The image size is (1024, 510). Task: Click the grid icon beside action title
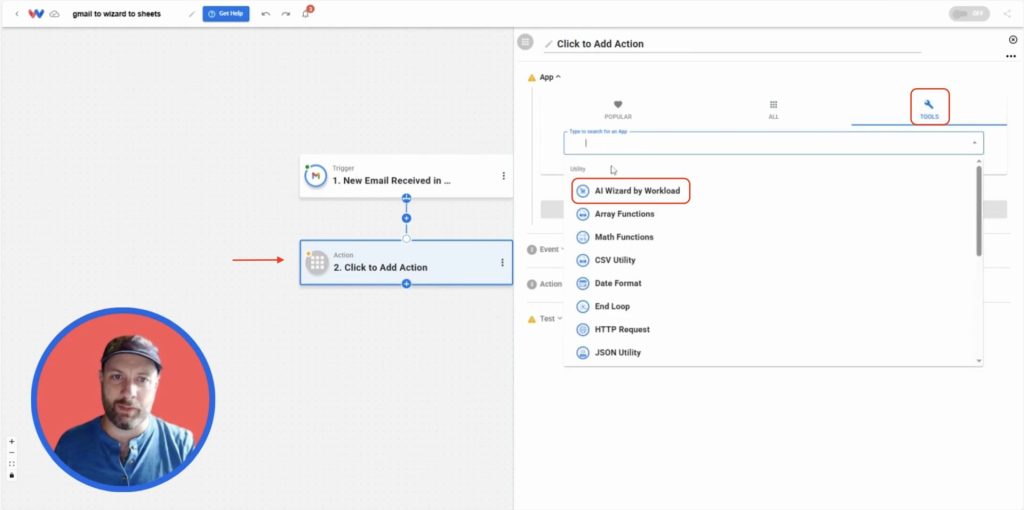[x=525, y=42]
